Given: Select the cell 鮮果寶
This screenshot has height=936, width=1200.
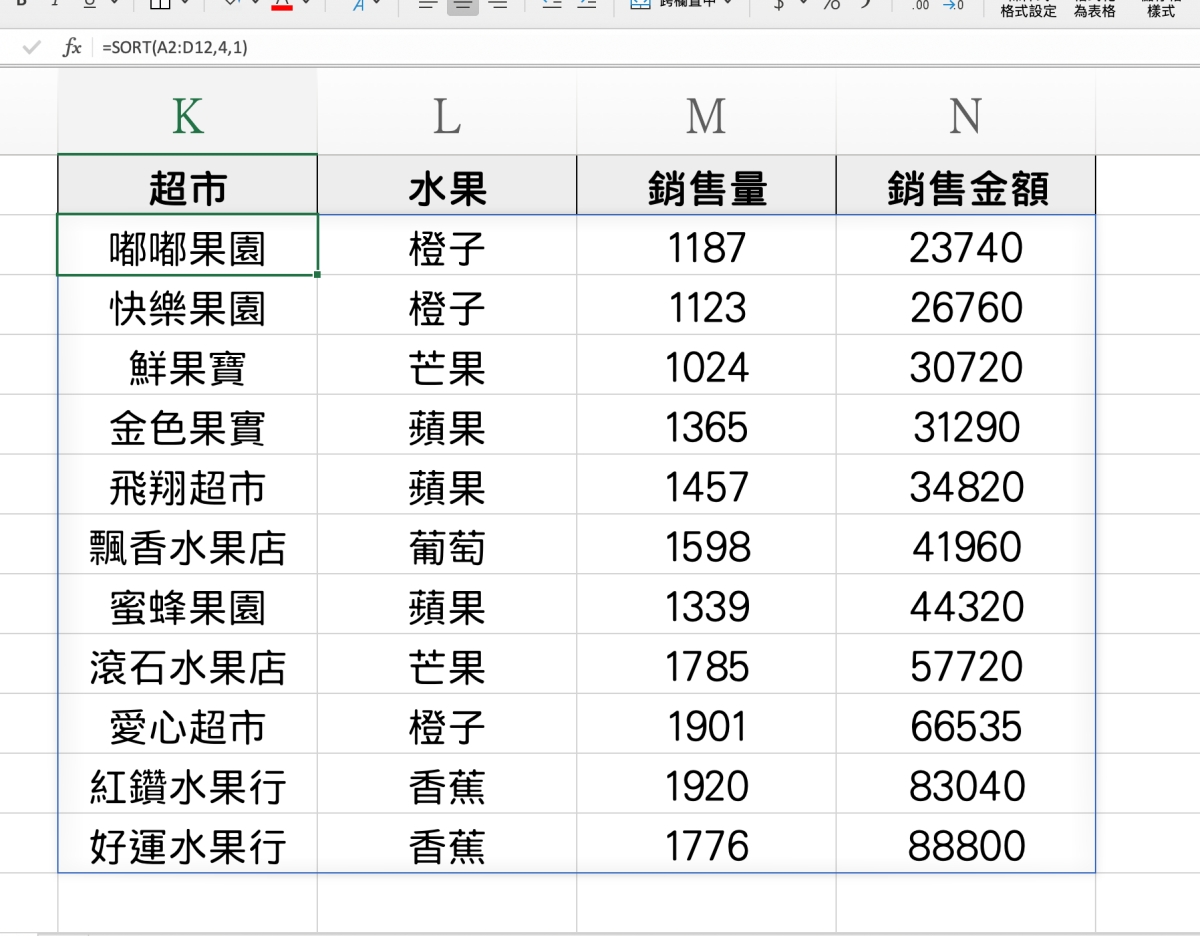Looking at the screenshot, I should click(187, 365).
